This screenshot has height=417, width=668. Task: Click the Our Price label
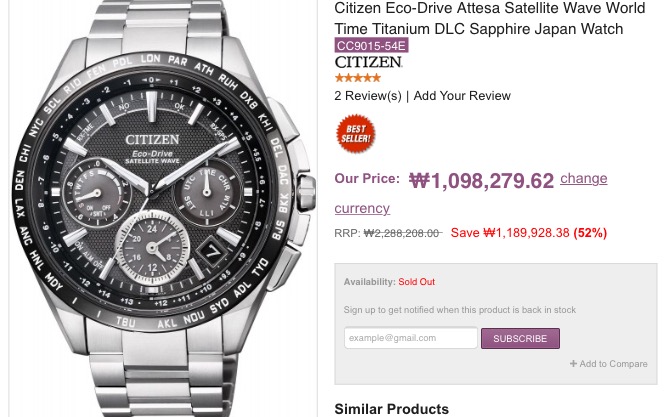tap(367, 180)
